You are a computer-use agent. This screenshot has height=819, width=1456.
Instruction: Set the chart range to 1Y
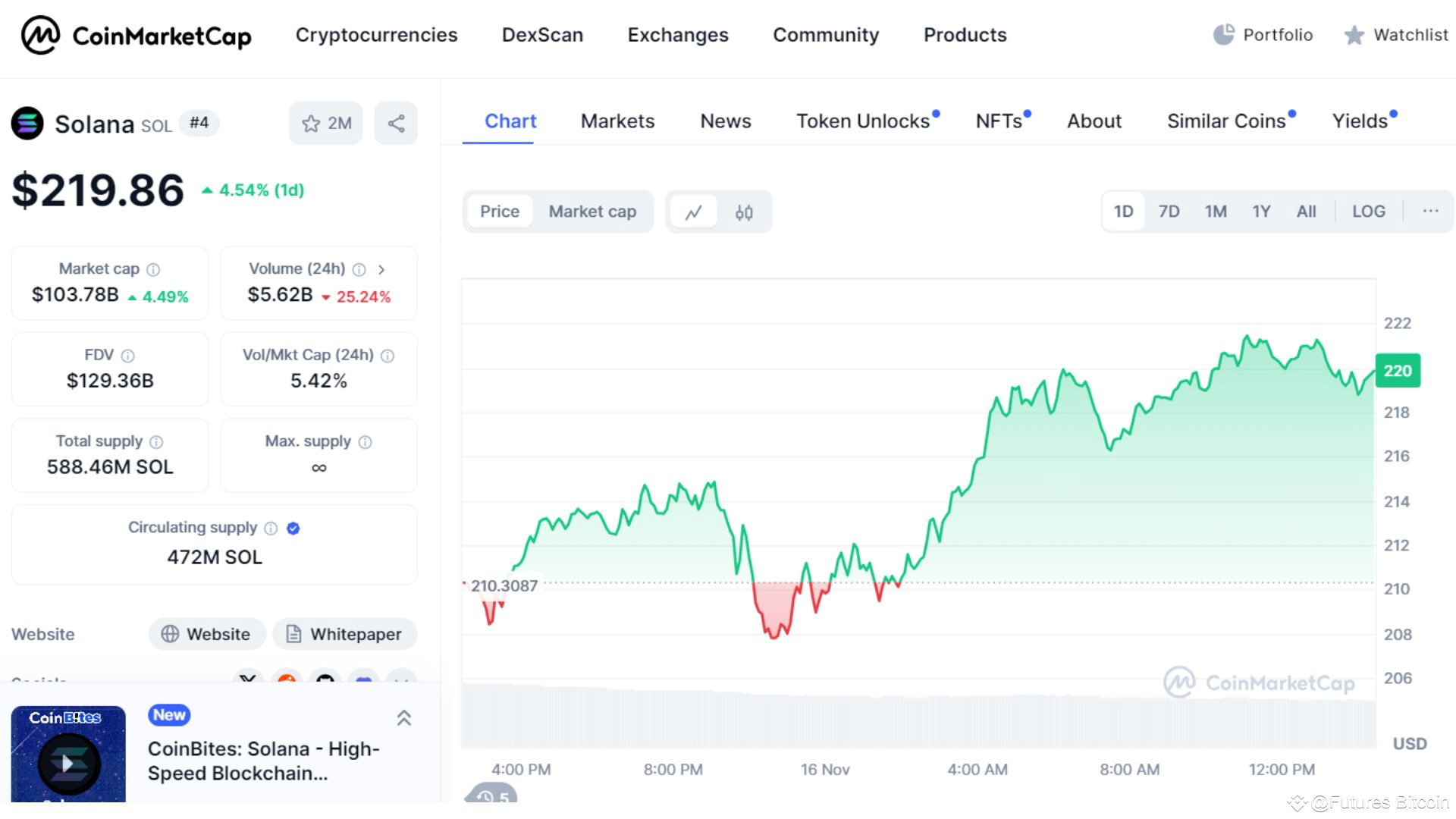[1261, 212]
